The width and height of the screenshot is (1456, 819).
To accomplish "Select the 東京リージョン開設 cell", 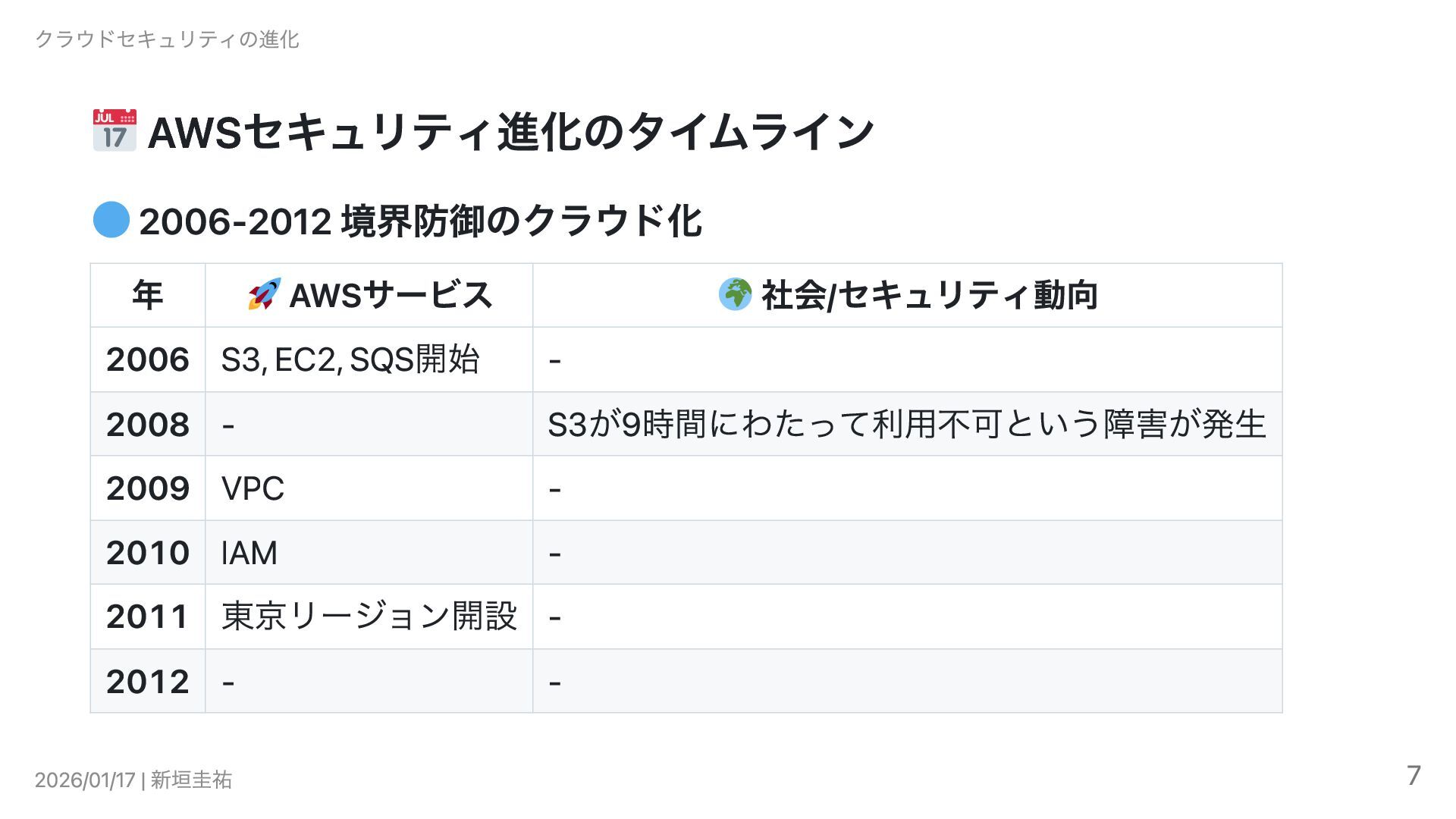I will point(369,617).
